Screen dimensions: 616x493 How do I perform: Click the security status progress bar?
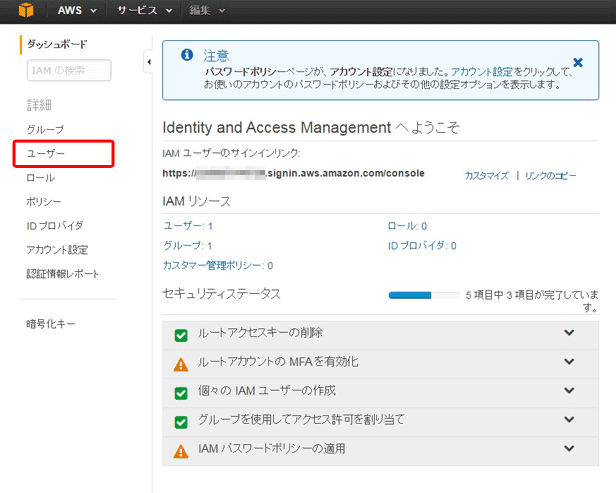click(x=423, y=295)
